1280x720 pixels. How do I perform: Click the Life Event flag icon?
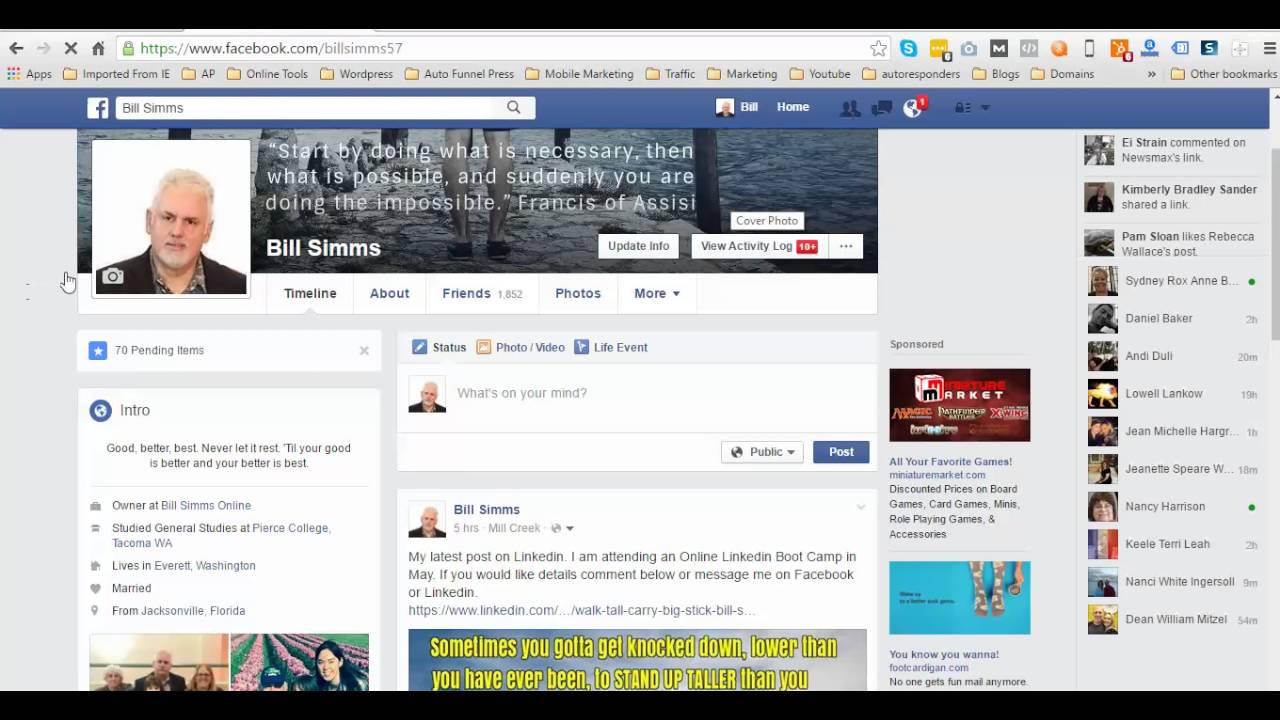tap(581, 347)
